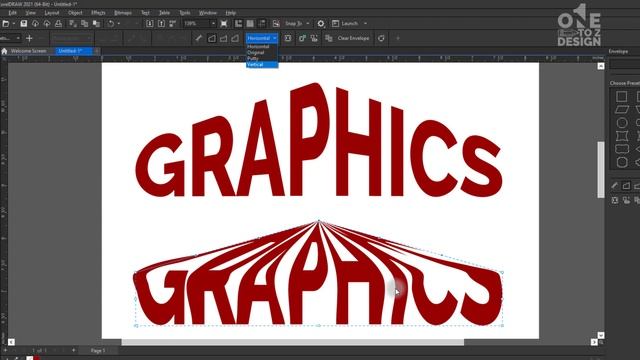The height and width of the screenshot is (360, 640).
Task: Select circle envelope preset in docker
Action: point(622,122)
